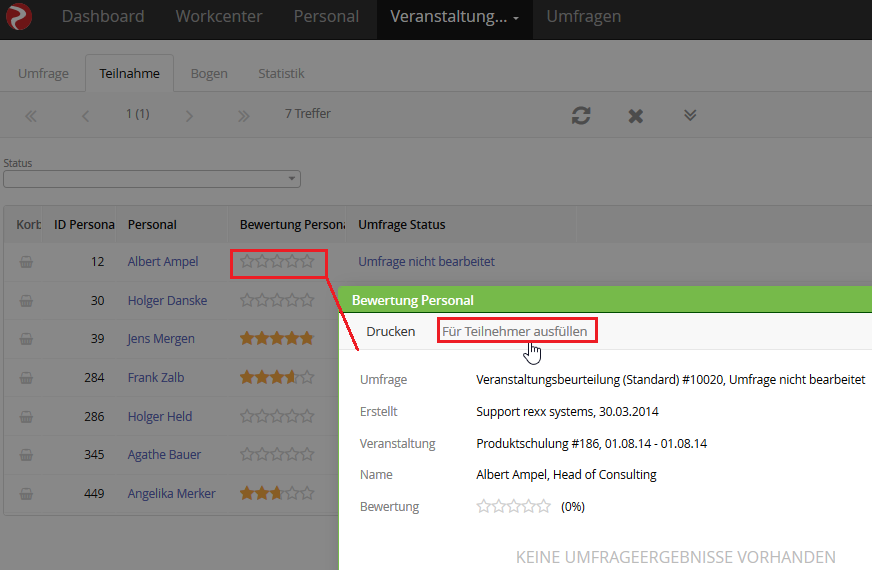Sort by Personal column header

click(x=152, y=225)
